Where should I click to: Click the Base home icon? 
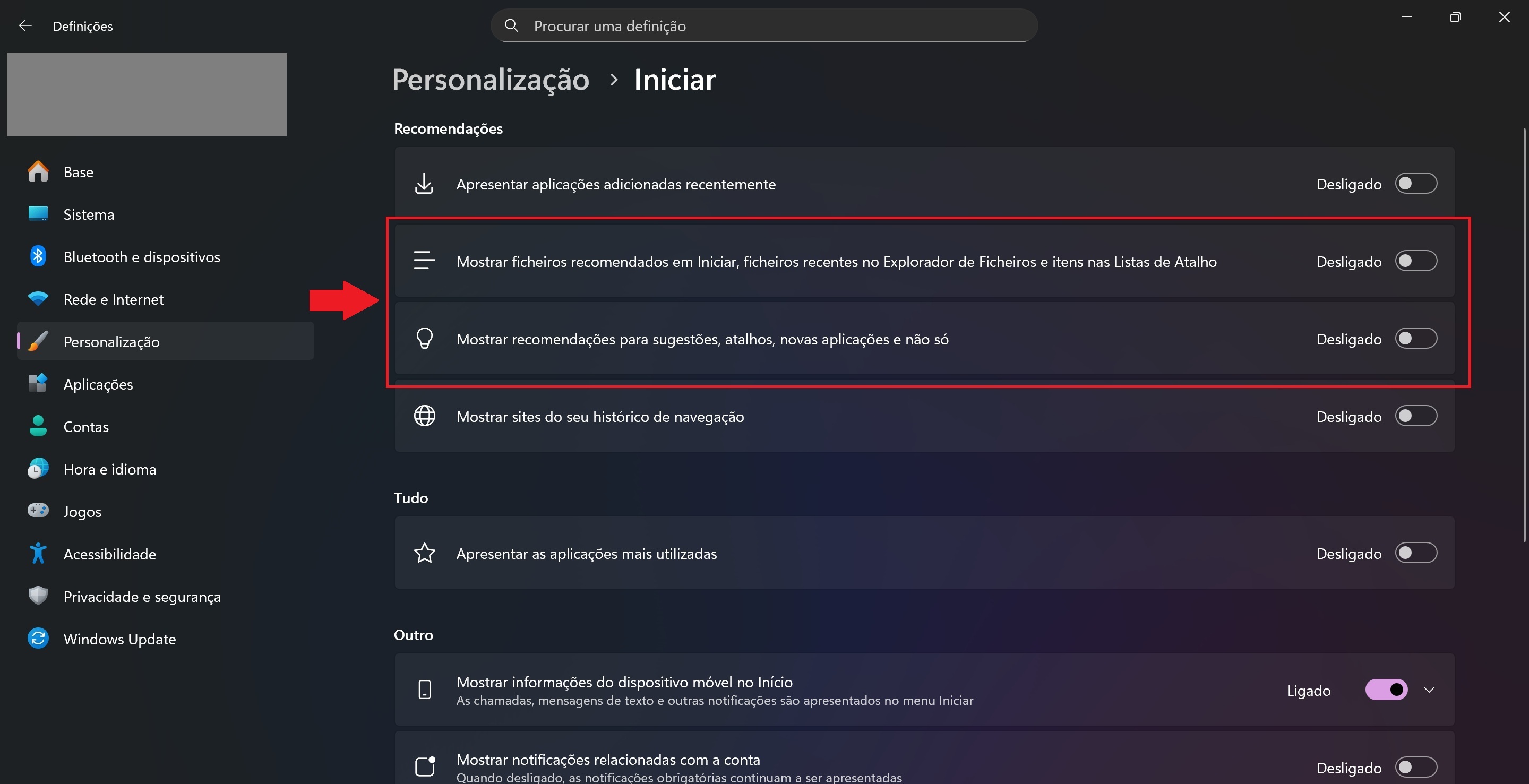coord(38,171)
